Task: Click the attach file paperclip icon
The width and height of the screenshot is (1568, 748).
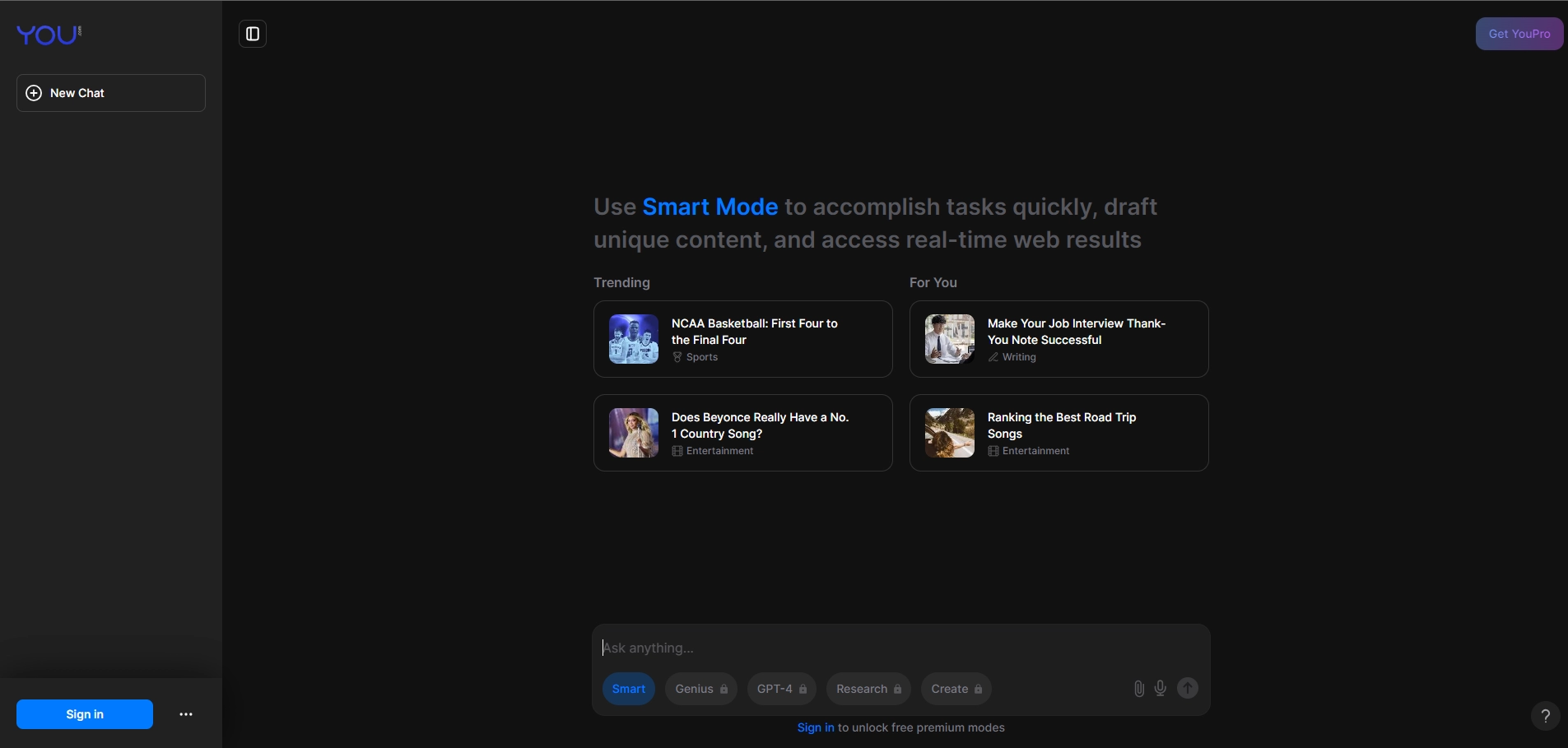Action: (1139, 689)
